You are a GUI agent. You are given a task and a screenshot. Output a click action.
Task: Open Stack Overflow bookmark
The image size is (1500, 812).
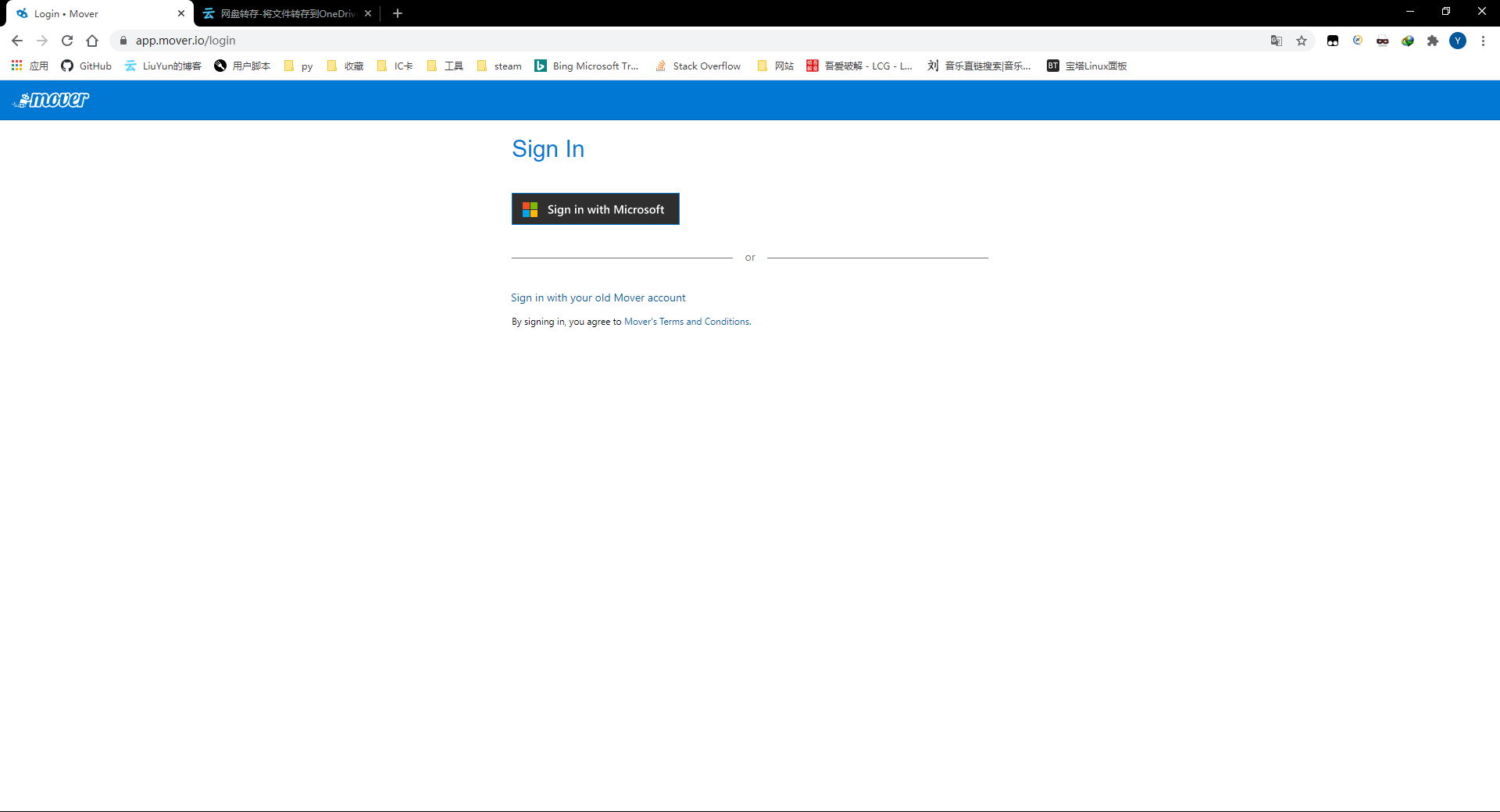coord(698,66)
